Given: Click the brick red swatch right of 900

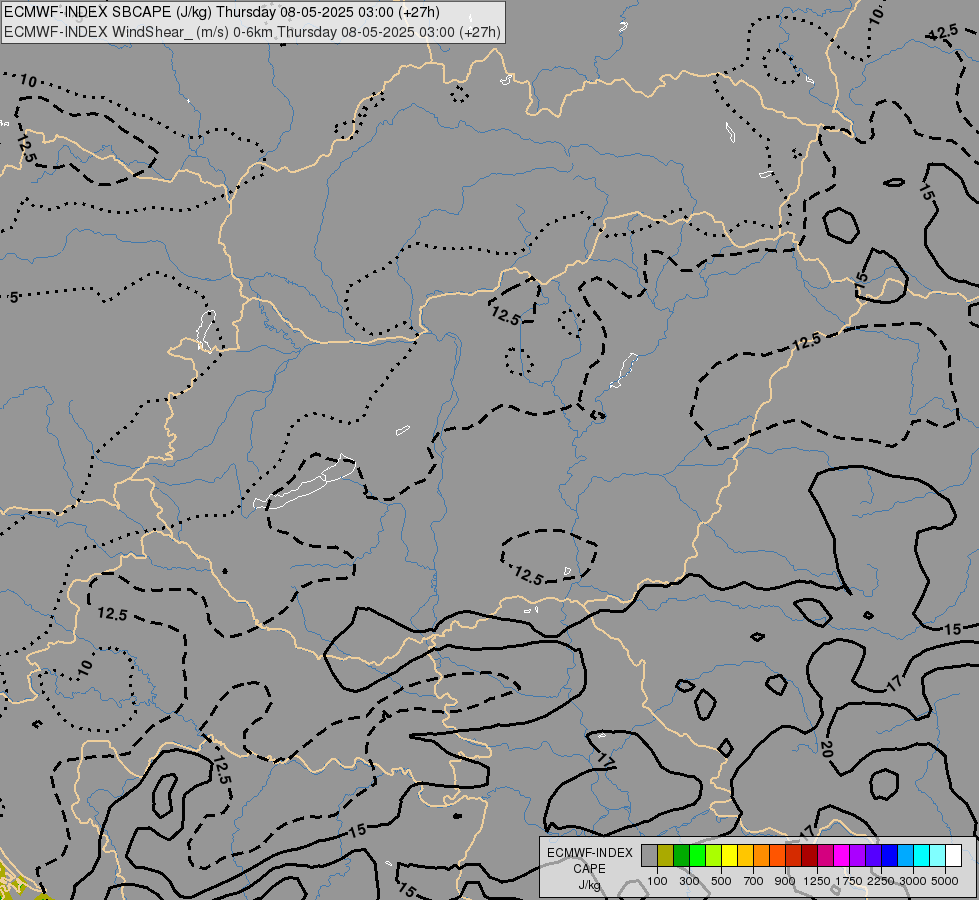Looking at the screenshot, I should tap(793, 856).
